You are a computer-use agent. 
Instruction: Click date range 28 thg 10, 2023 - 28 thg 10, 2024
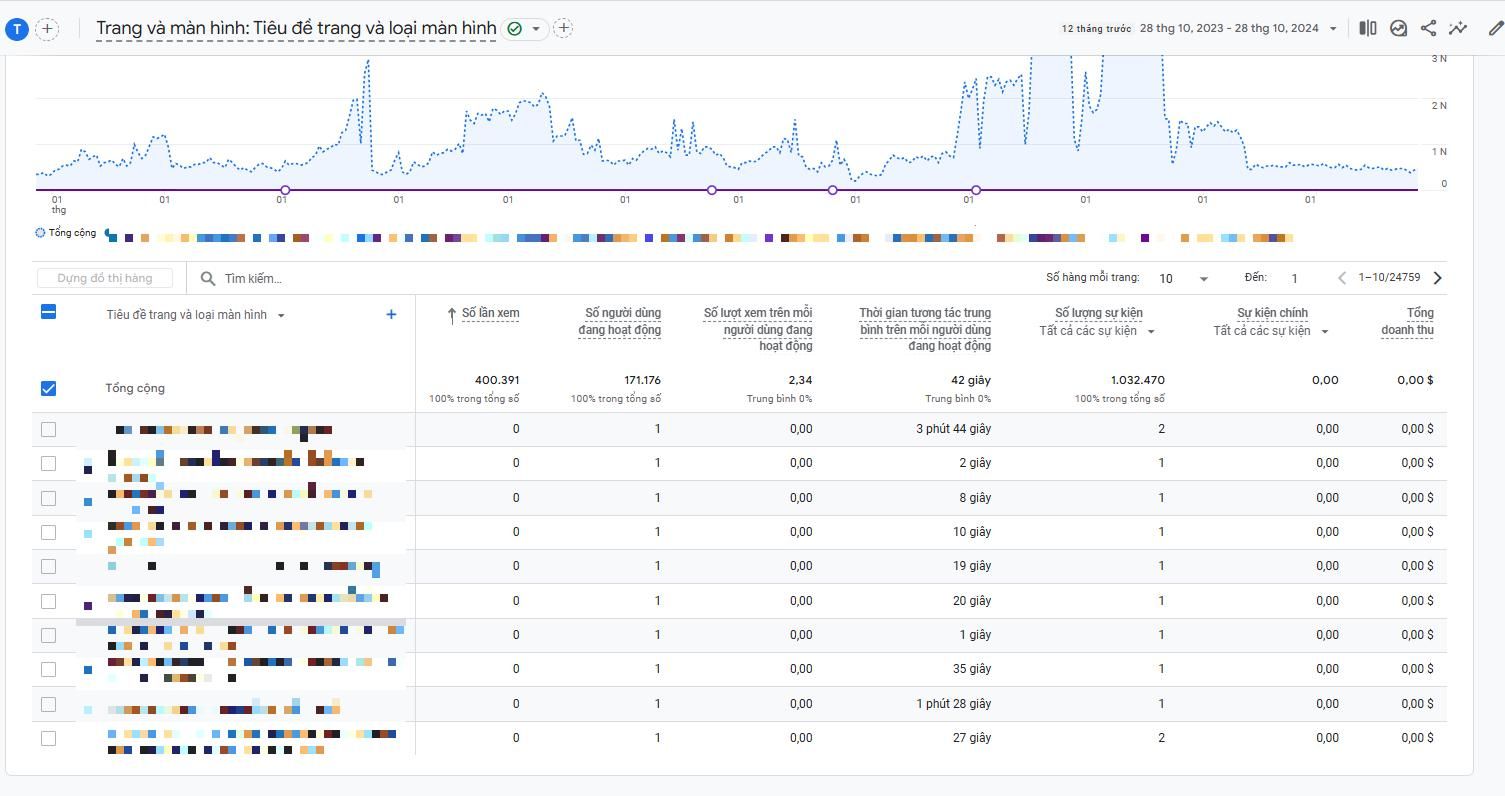[1229, 28]
